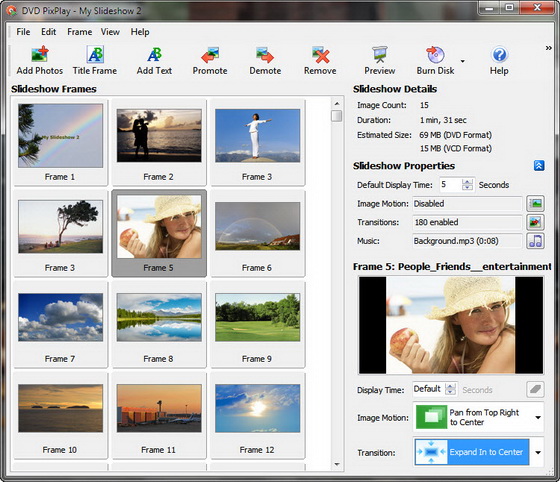Screen dimensions: 560x482
Task: Collapse the Slideshow Properties section
Action: tap(539, 166)
